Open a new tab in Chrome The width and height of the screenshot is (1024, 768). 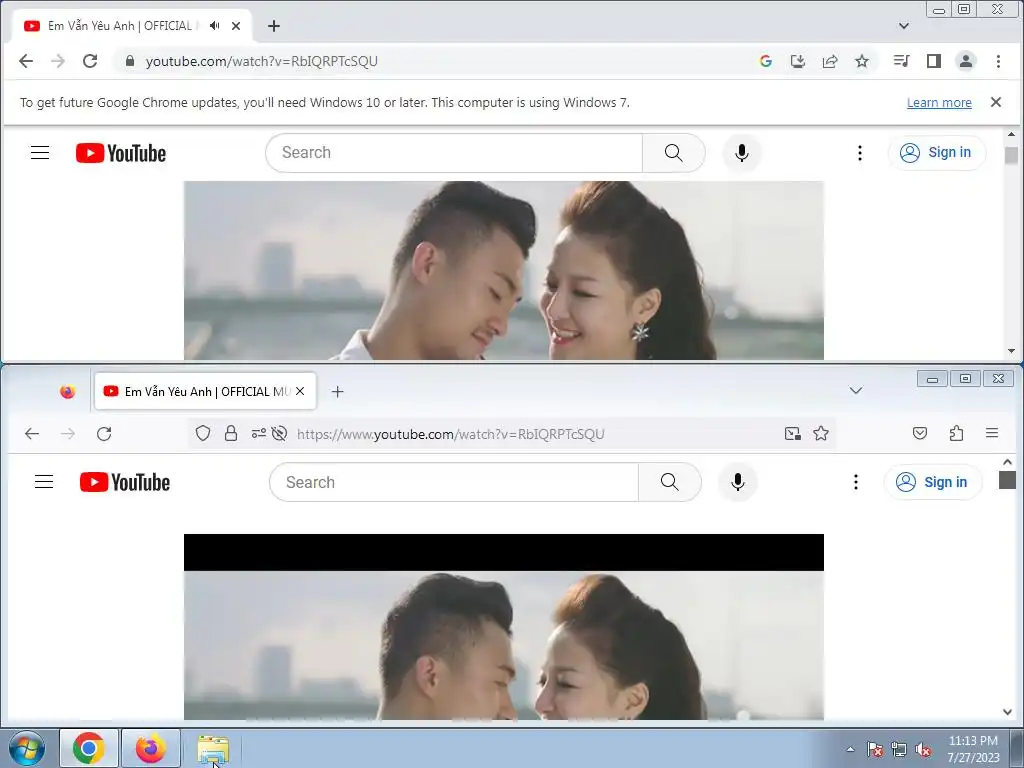(274, 26)
